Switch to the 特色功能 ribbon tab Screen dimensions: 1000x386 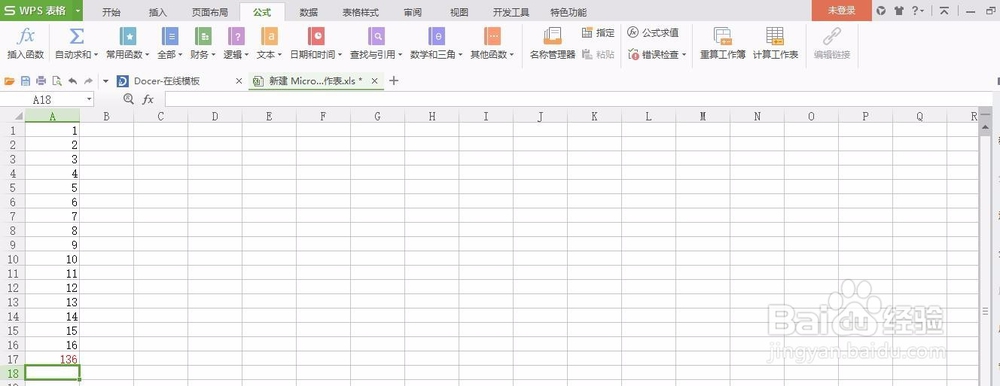click(x=568, y=12)
